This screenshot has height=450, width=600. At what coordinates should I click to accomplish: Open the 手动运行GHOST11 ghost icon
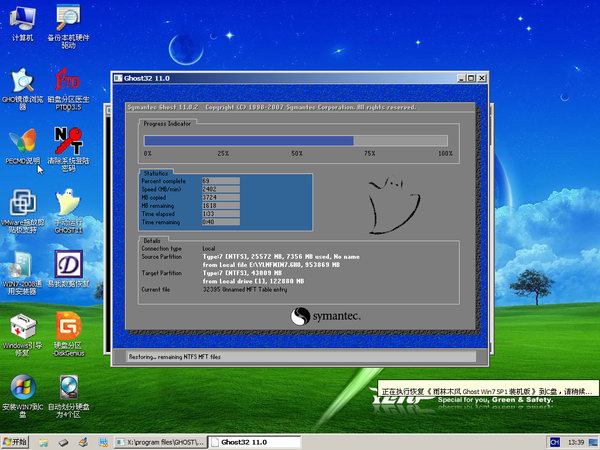click(68, 203)
